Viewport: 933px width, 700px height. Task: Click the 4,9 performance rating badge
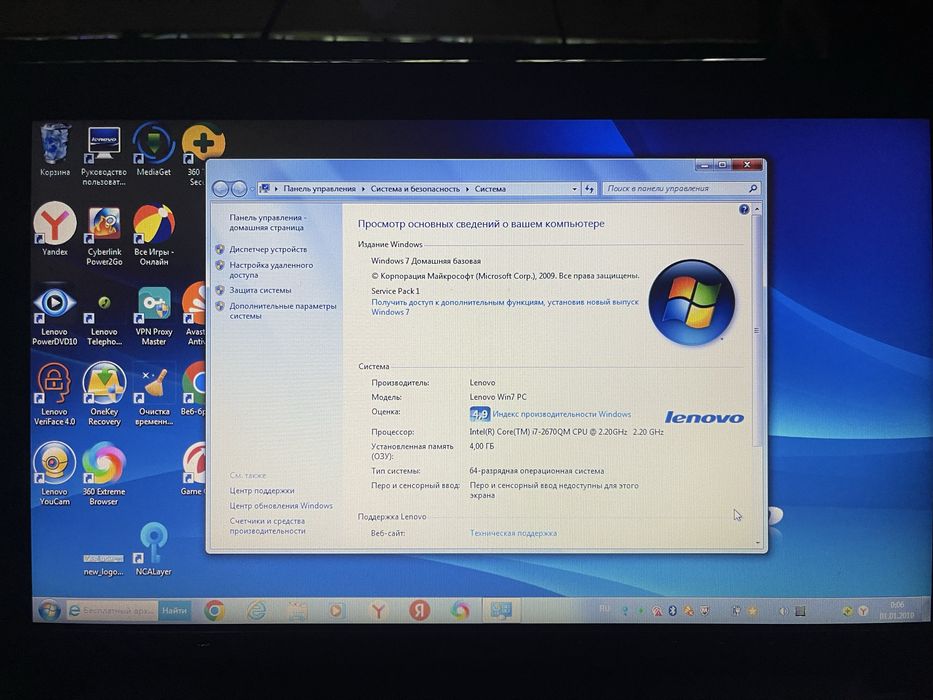[480, 414]
